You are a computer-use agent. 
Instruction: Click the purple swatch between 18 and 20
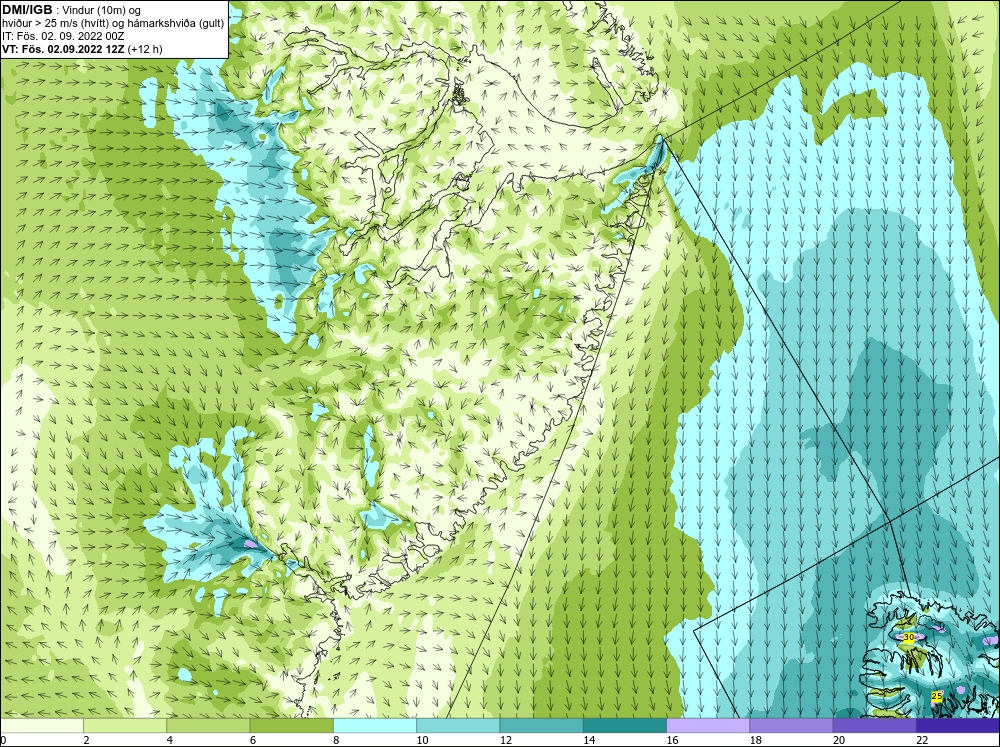[x=791, y=725]
